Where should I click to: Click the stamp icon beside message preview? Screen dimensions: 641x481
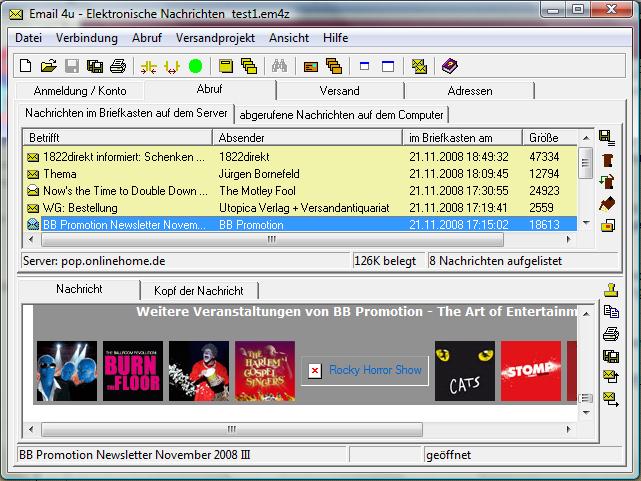coord(610,291)
